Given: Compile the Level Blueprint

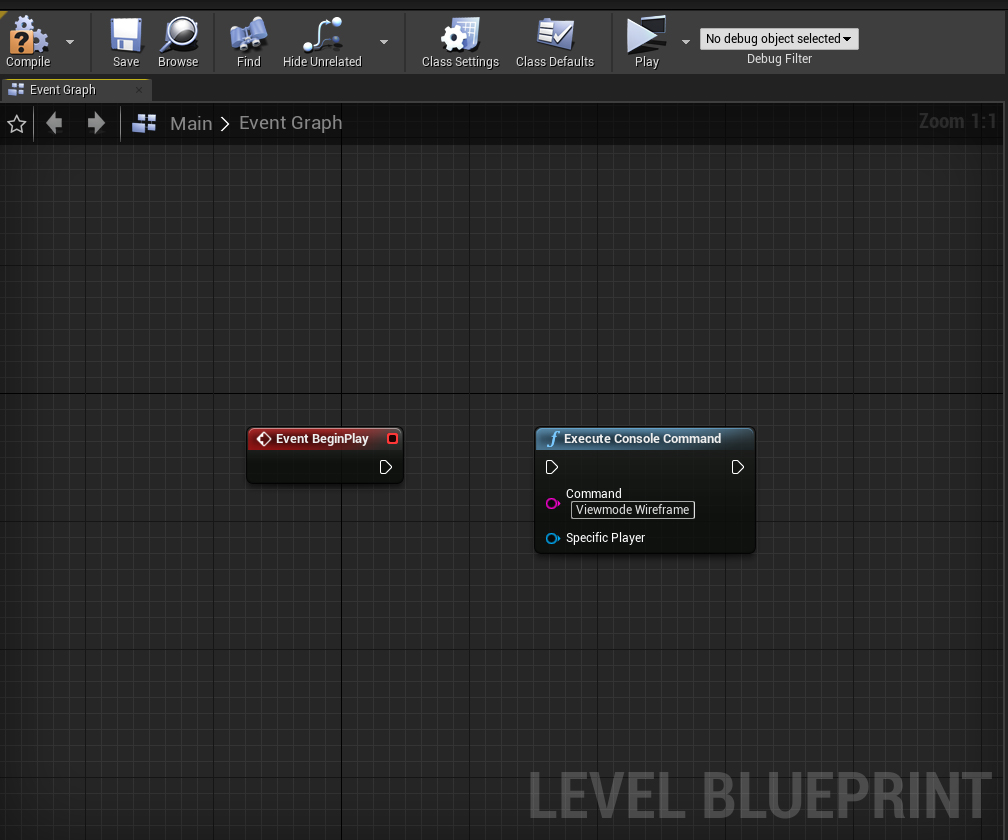Looking at the screenshot, I should (28, 42).
